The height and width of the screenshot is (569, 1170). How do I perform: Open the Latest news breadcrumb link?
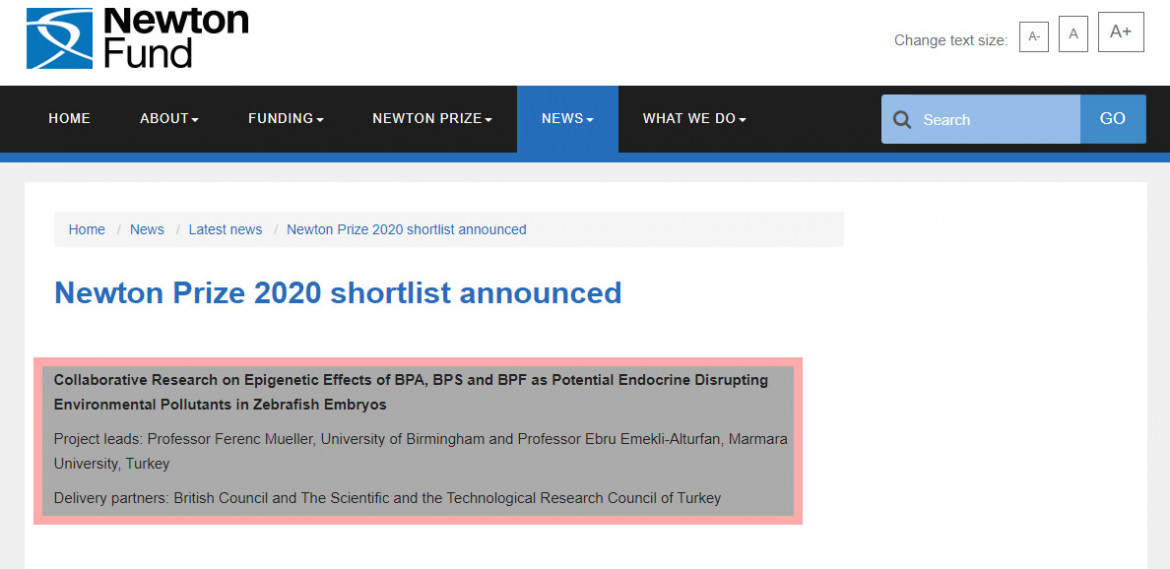(225, 230)
